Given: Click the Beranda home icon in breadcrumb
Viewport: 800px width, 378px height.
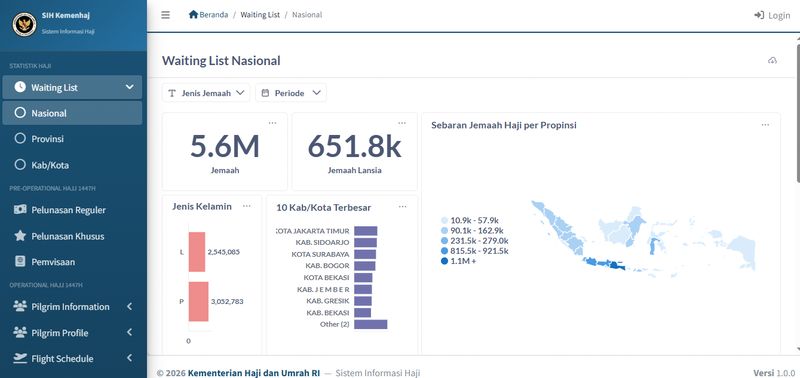Looking at the screenshot, I should [x=193, y=14].
